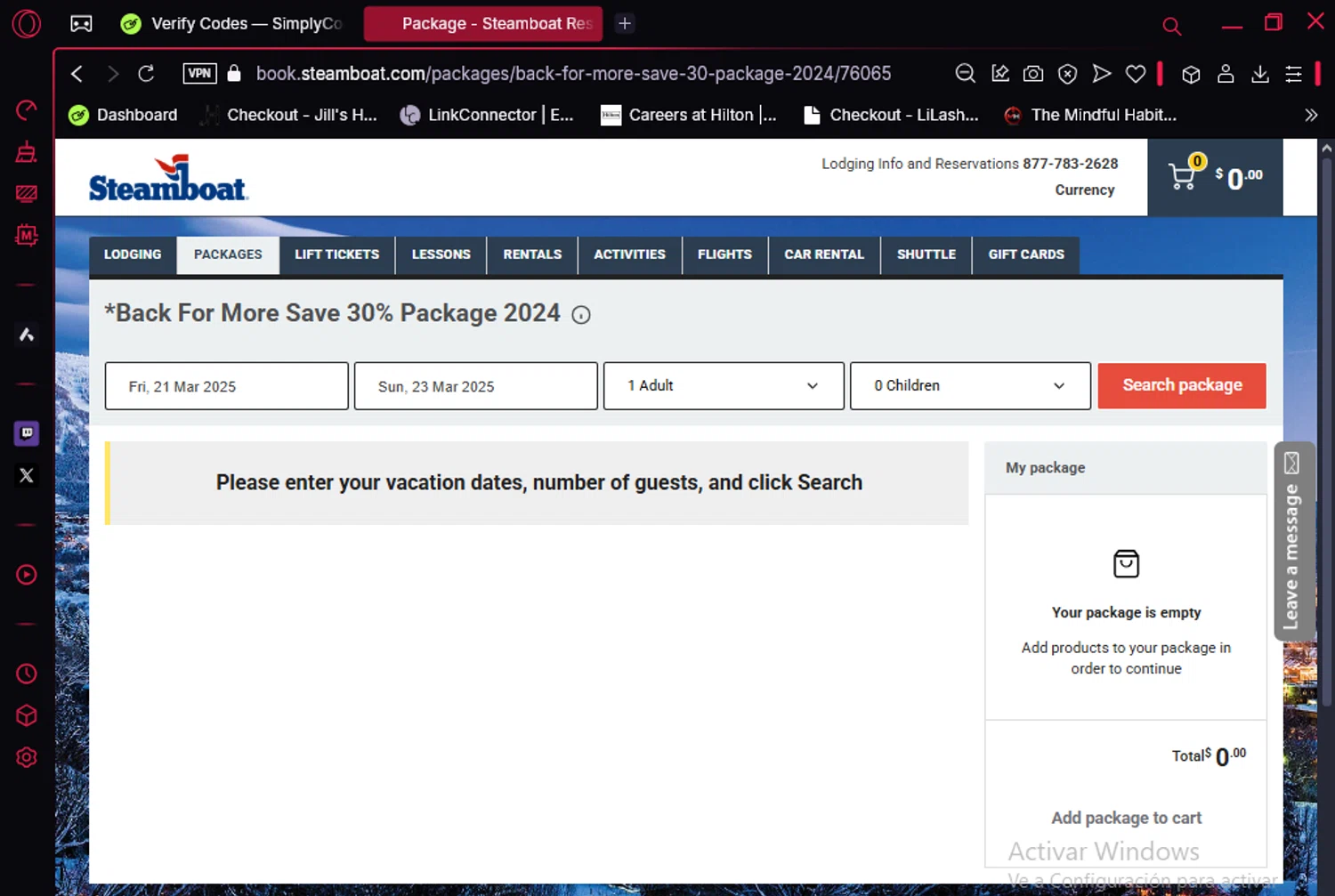This screenshot has width=1335, height=896.
Task: Open the shopping cart showing $0.00
Action: (1215, 177)
